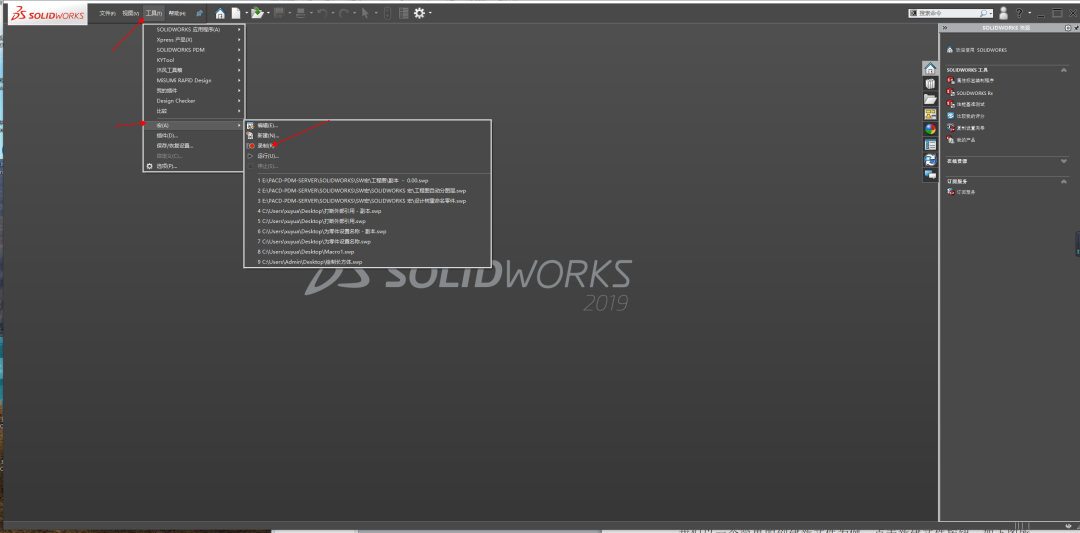
Task: Click the Redo arrow icon
Action: 344,13
